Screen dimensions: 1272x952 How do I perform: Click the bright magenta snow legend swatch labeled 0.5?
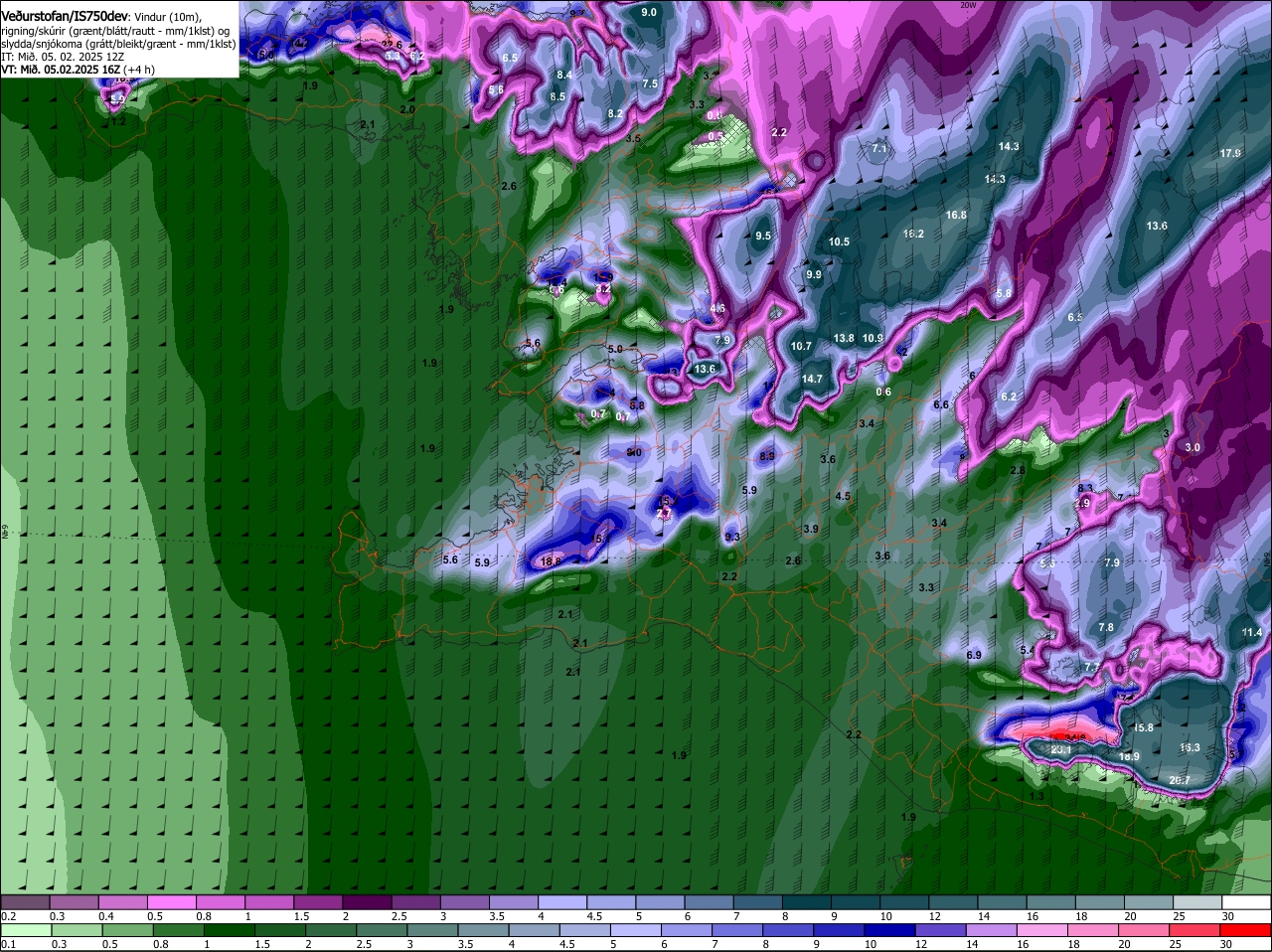click(x=171, y=902)
